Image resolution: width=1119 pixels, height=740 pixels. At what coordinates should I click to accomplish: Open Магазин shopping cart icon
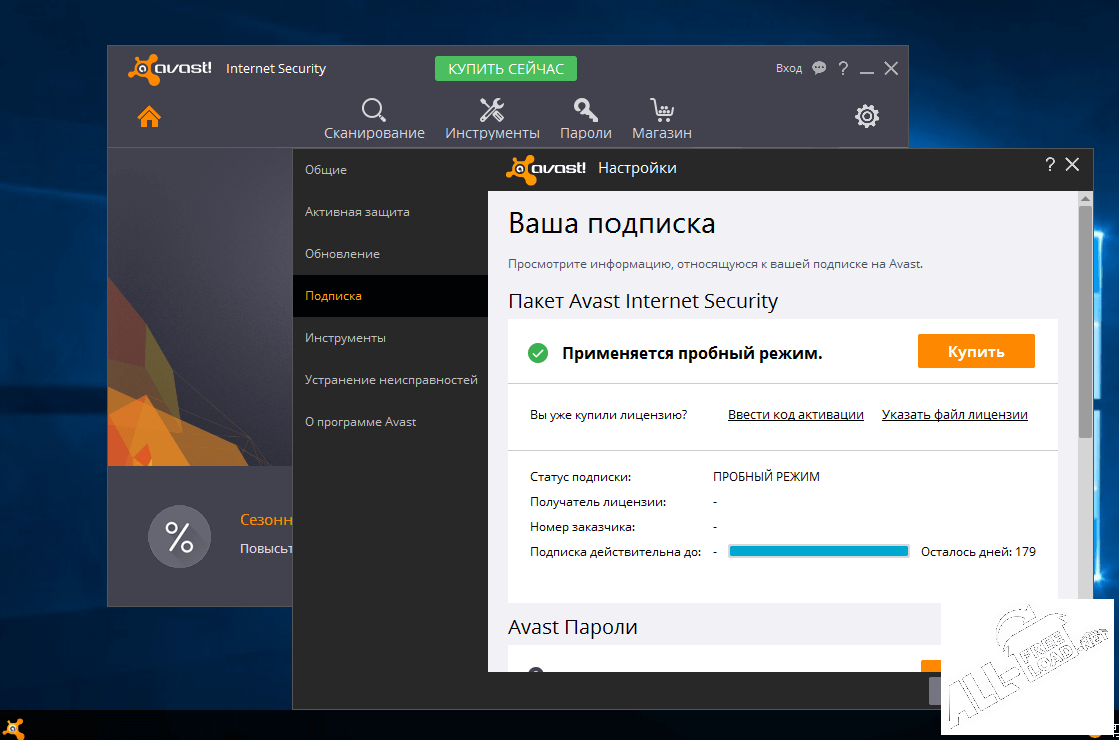coord(661,110)
